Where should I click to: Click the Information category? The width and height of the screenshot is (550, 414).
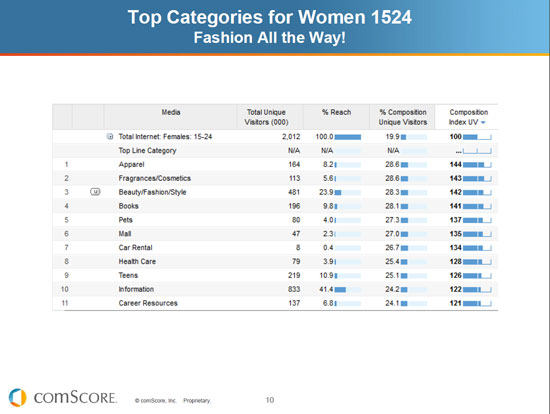[136, 289]
